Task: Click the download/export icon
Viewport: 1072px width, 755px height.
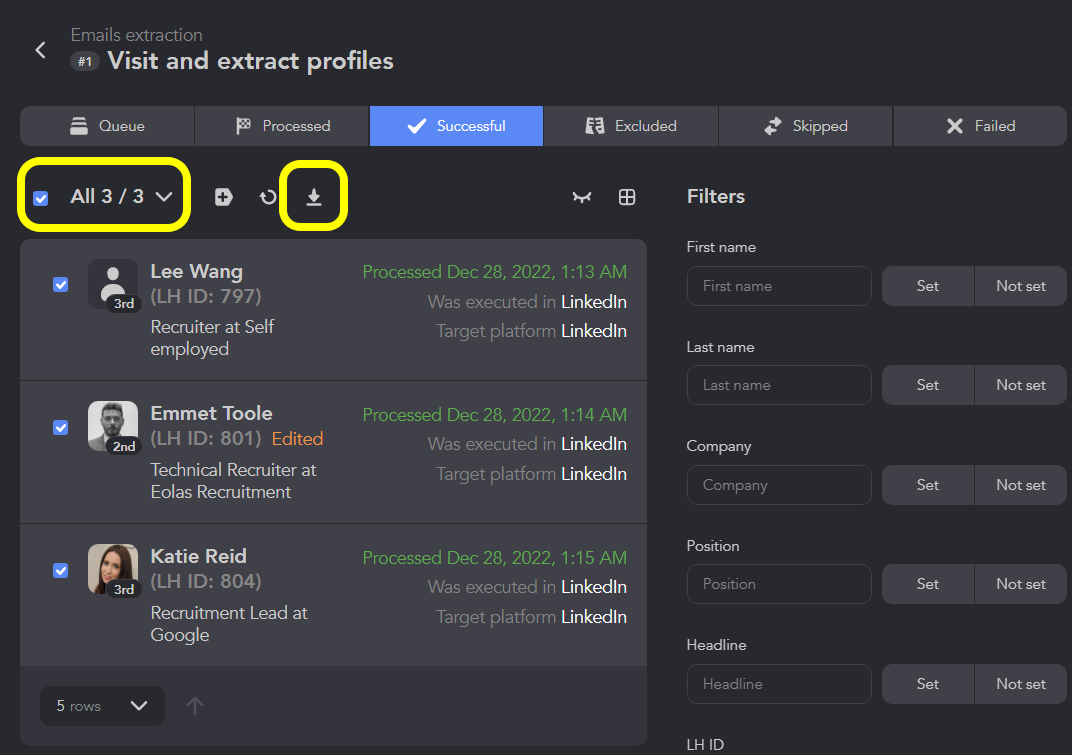Action: click(x=314, y=197)
